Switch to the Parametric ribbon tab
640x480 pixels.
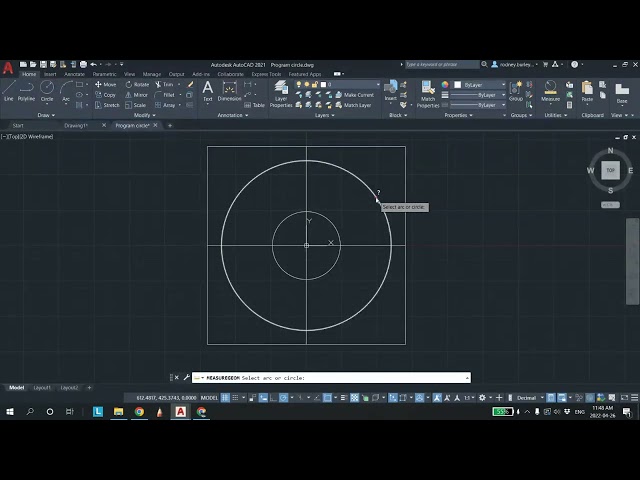click(104, 74)
